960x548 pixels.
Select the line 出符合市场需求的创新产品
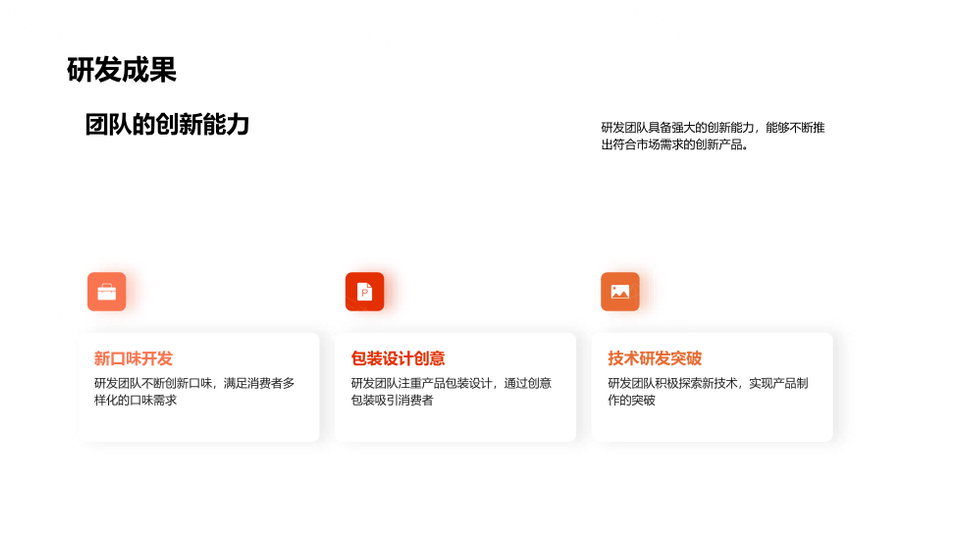click(674, 145)
